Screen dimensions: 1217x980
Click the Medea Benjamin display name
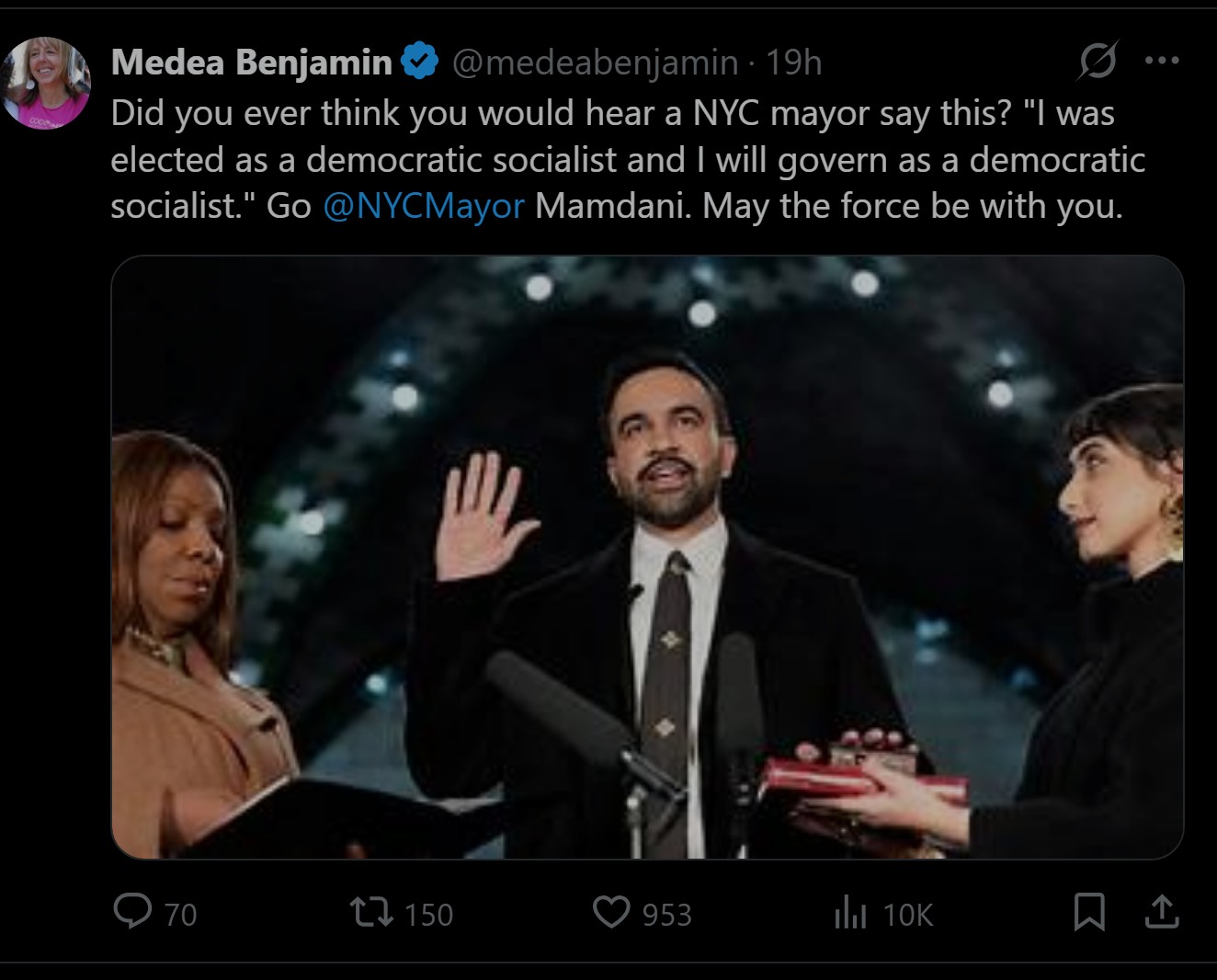pos(251,63)
